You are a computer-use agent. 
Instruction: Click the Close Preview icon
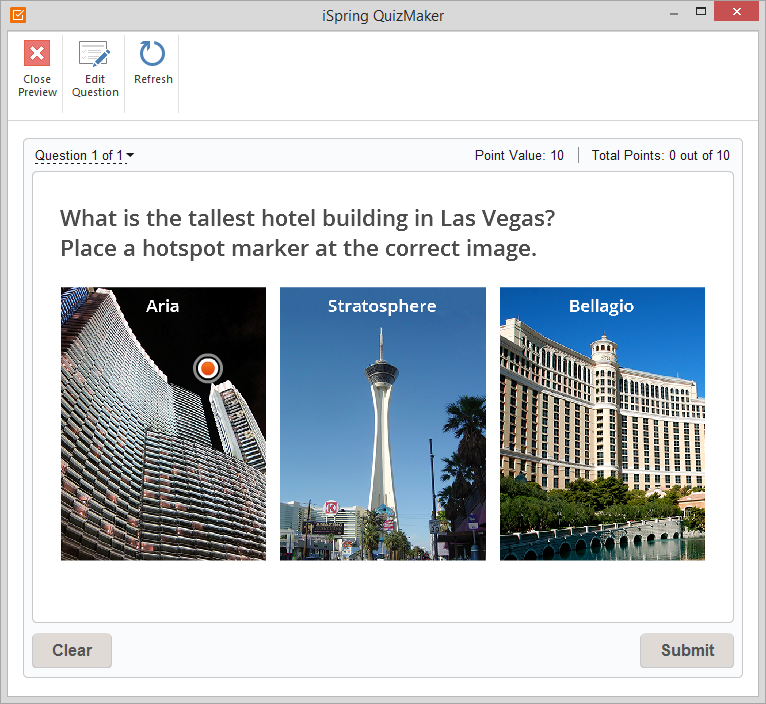click(x=37, y=53)
